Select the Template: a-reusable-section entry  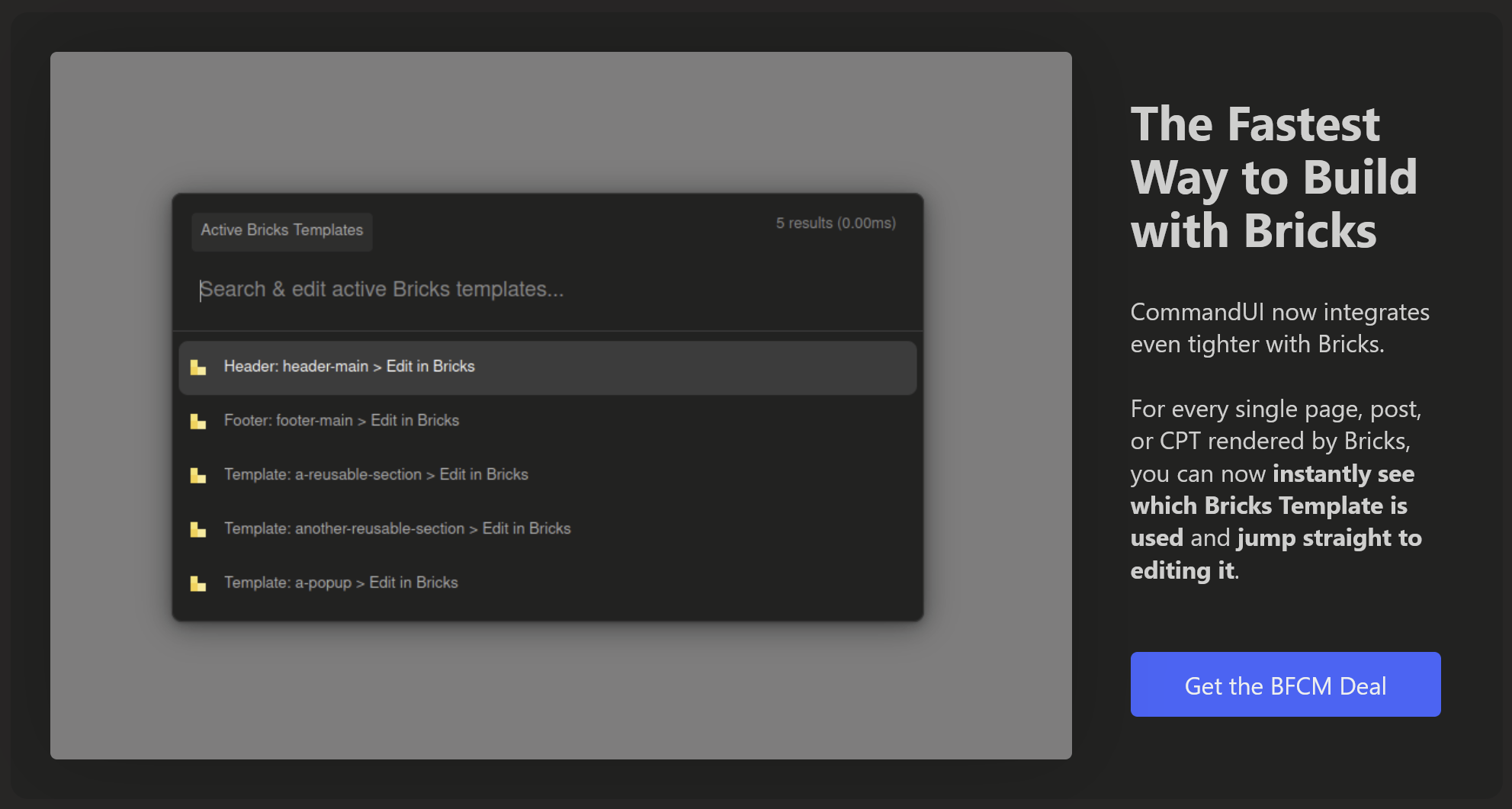pyautogui.click(x=375, y=474)
